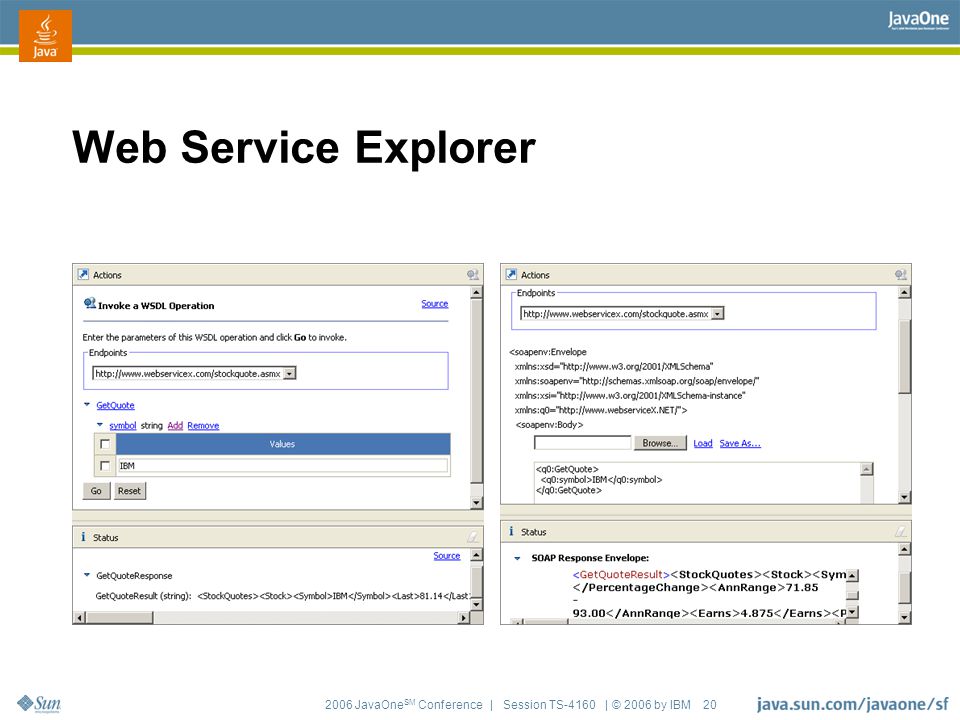Click the right Status panel eraser icon

(900, 531)
